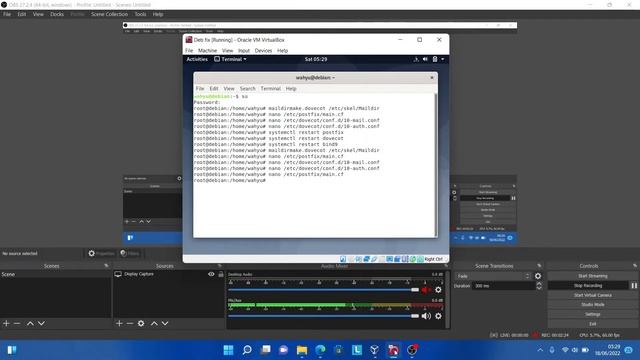Open Terminal app menu in GNOME bar
The image size is (640, 360).
click(x=231, y=59)
